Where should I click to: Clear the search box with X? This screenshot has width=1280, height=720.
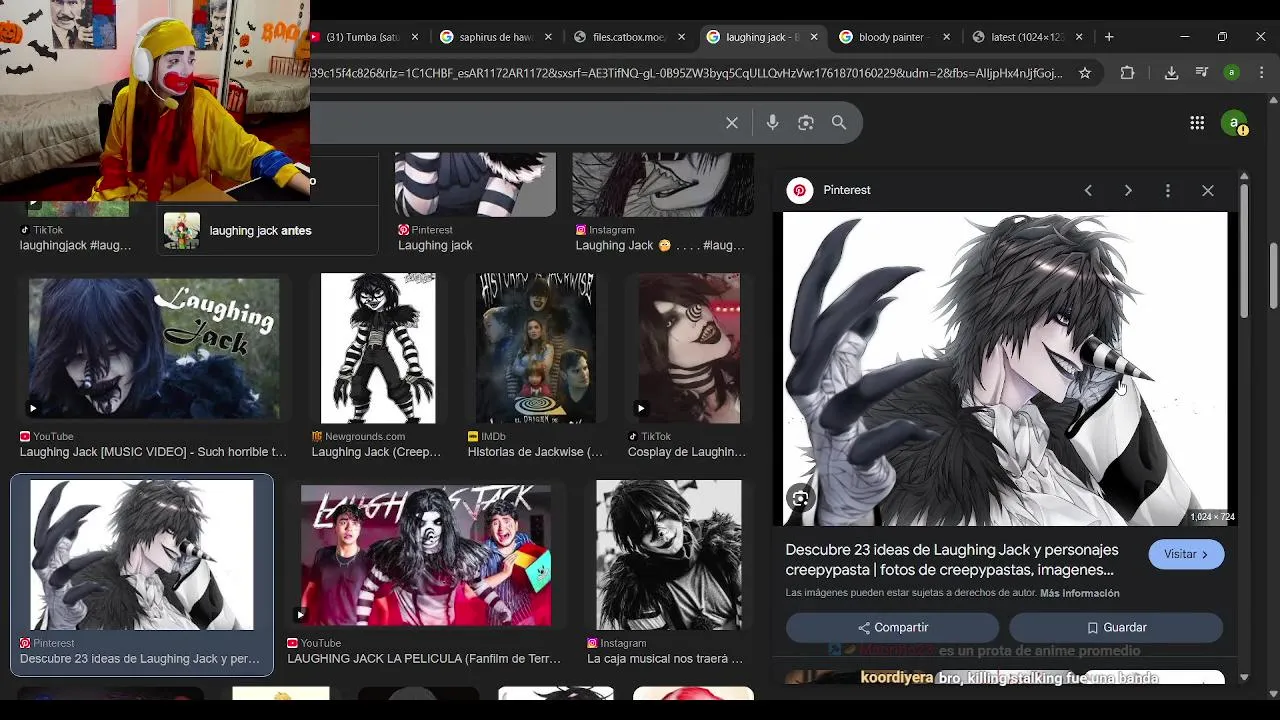coord(732,123)
